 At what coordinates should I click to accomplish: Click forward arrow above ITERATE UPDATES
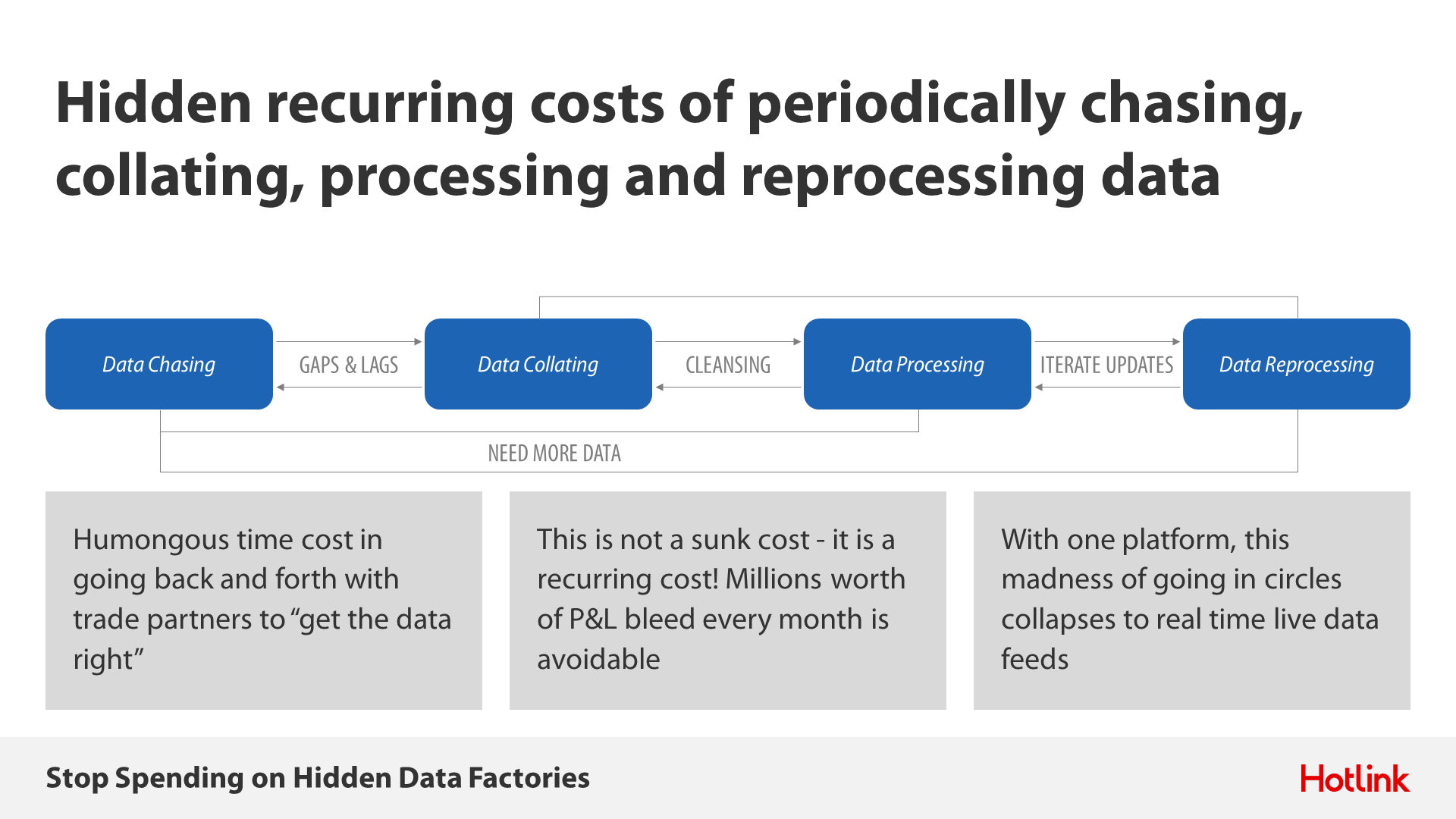pyautogui.click(x=1107, y=342)
